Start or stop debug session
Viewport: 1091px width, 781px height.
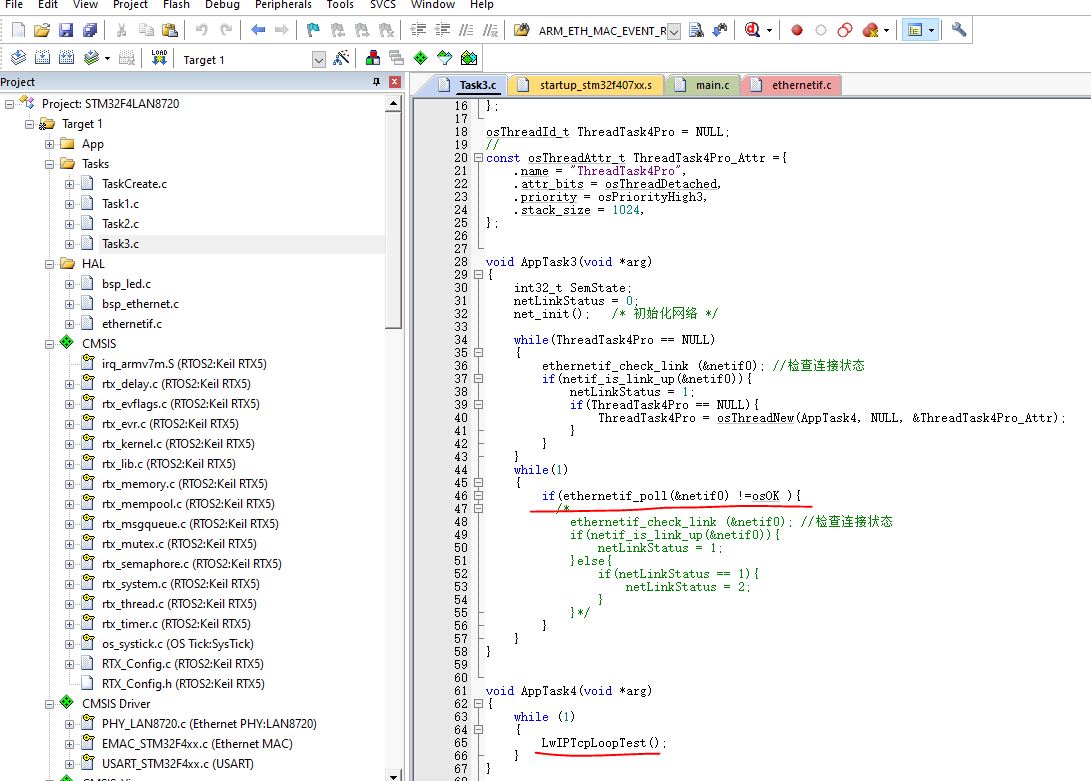[752, 30]
